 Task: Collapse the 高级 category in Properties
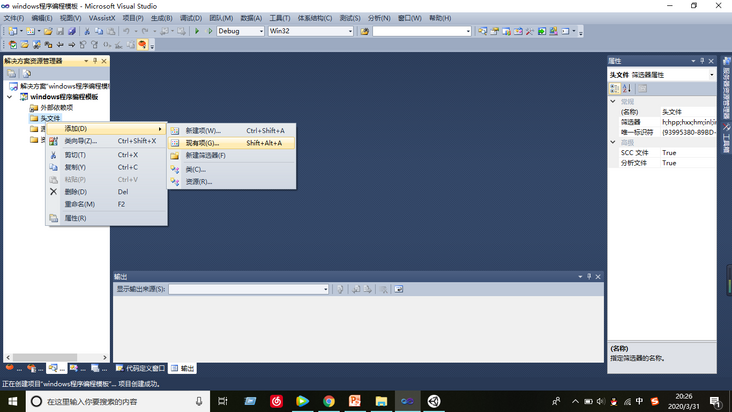click(613, 142)
